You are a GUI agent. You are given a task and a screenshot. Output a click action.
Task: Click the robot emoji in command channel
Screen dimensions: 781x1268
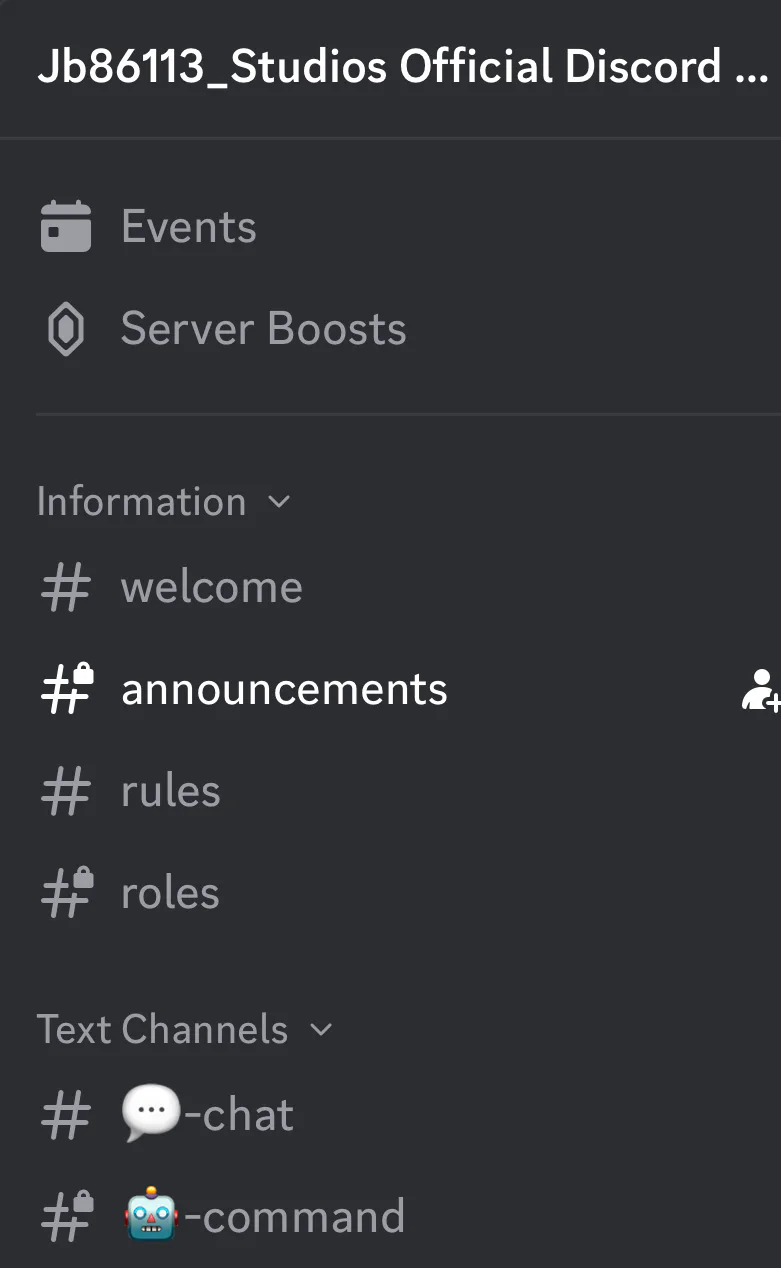point(151,1217)
